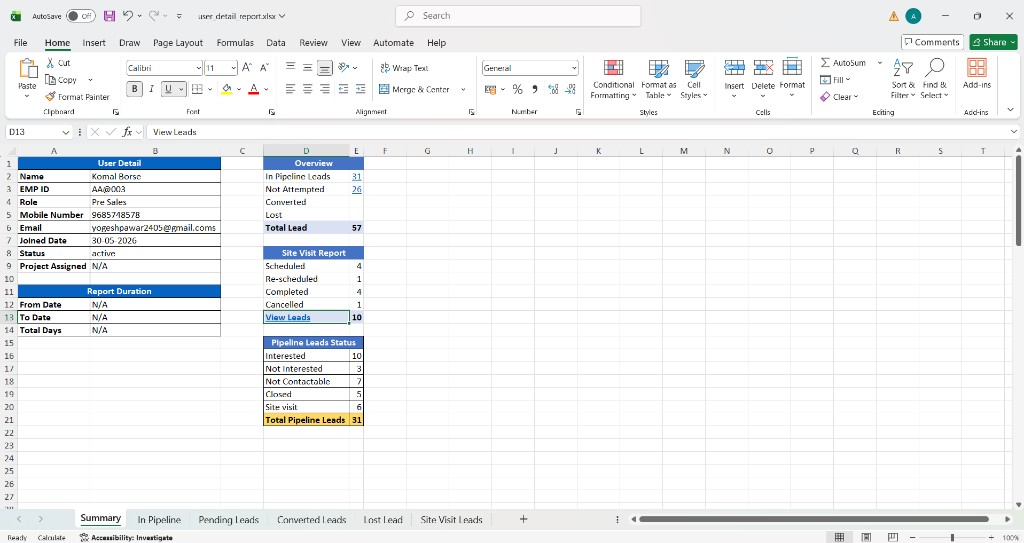Toggle Underline formatting
This screenshot has width=1024, height=543.
168,89
